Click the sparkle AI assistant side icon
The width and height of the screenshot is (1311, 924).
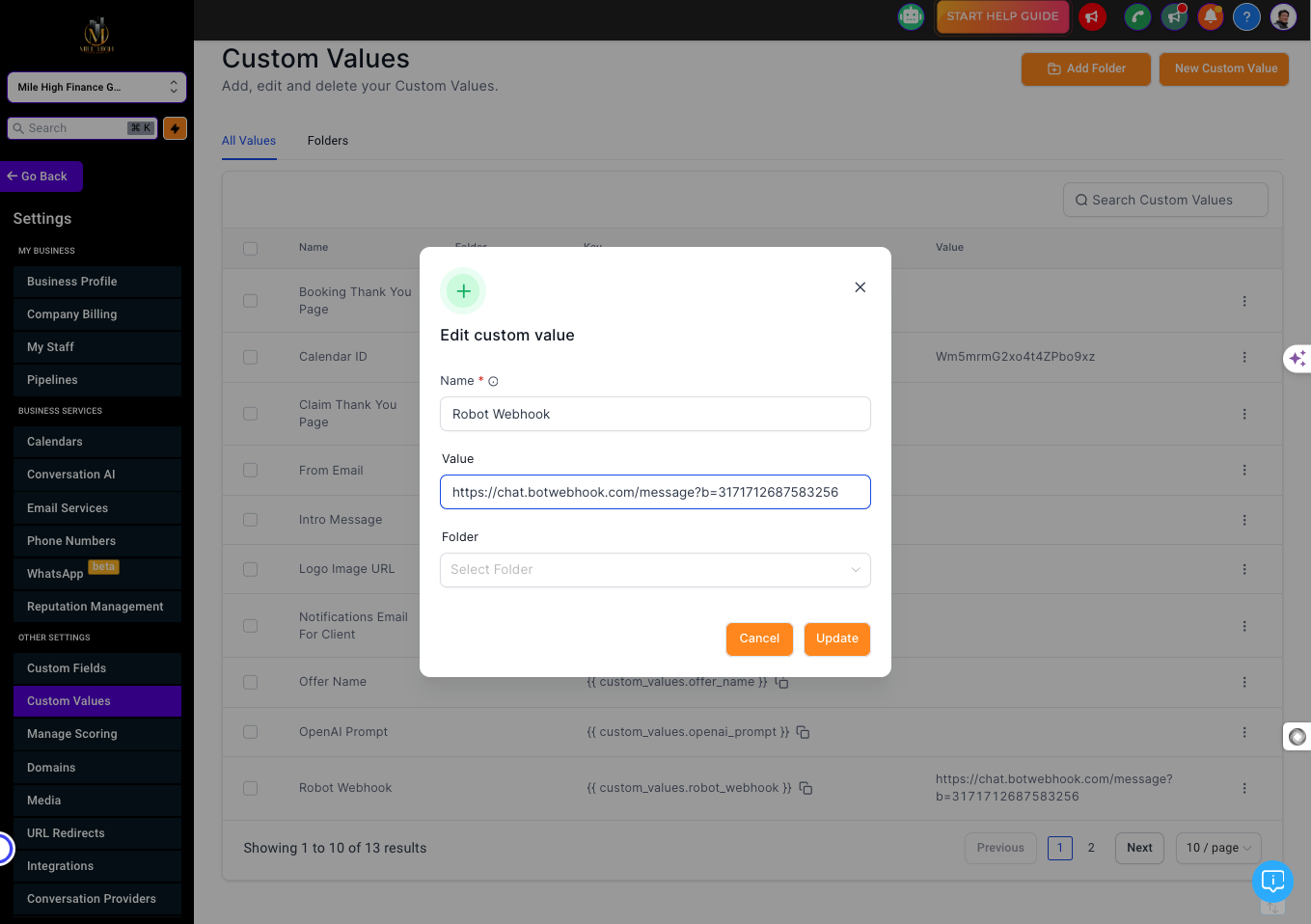tap(1297, 358)
